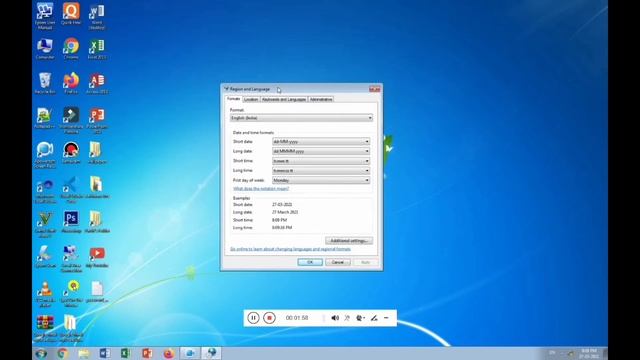The width and height of the screenshot is (640, 360).
Task: Open the PowerPoint desktop shortcut
Action: click(97, 120)
